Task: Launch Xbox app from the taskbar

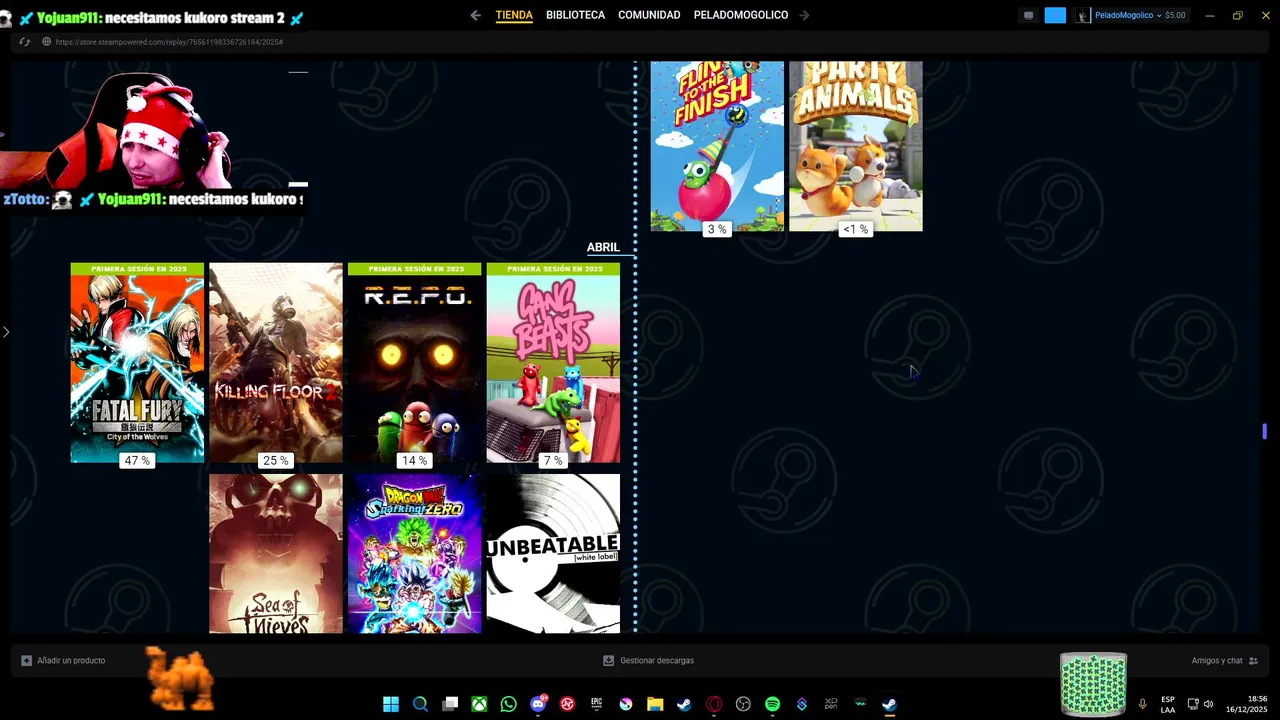Action: point(479,704)
